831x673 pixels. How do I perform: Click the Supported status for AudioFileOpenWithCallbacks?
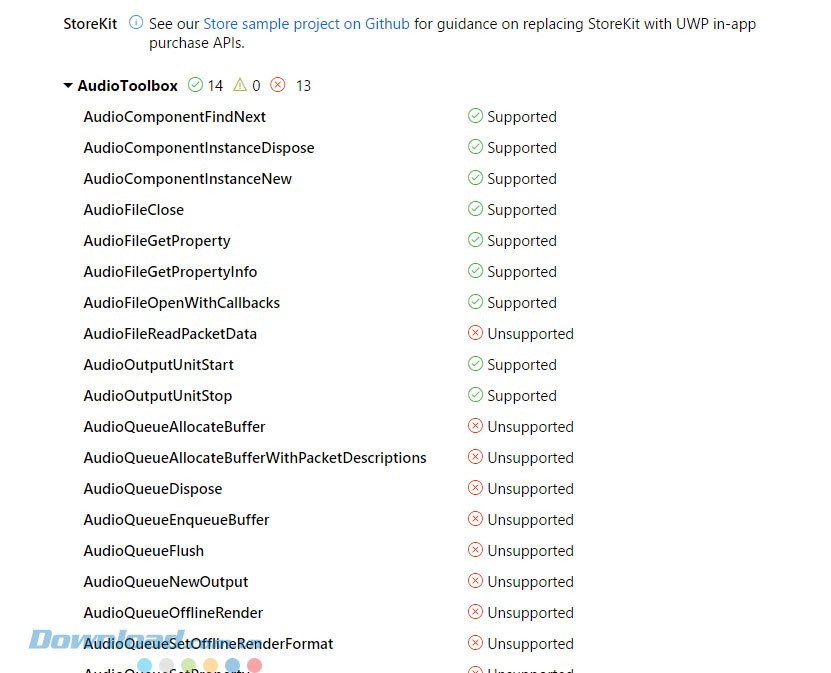coord(521,303)
